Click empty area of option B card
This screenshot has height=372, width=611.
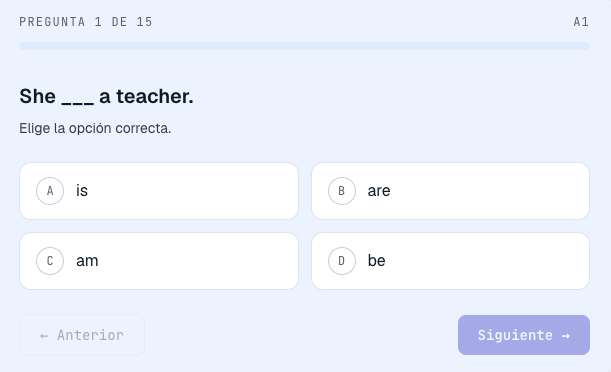[487, 191]
